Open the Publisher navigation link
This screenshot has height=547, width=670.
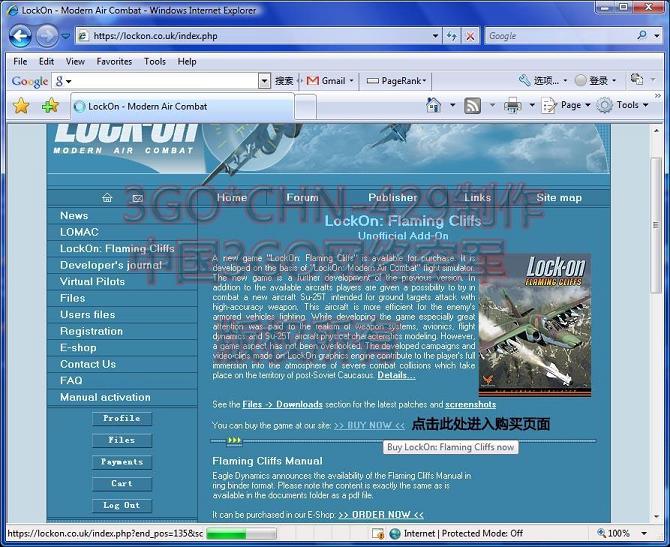pyautogui.click(x=392, y=198)
